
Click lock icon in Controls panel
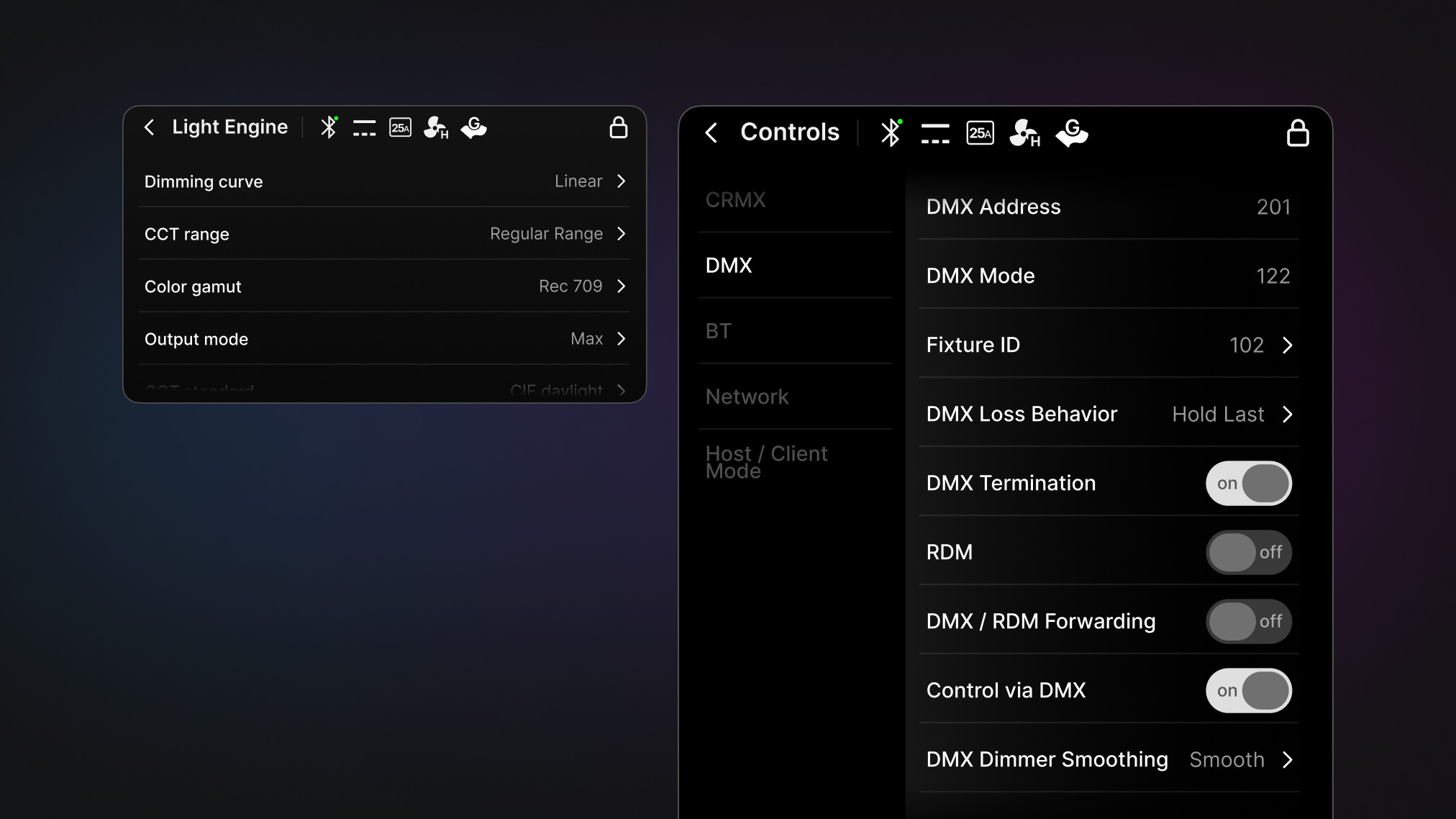point(1297,133)
